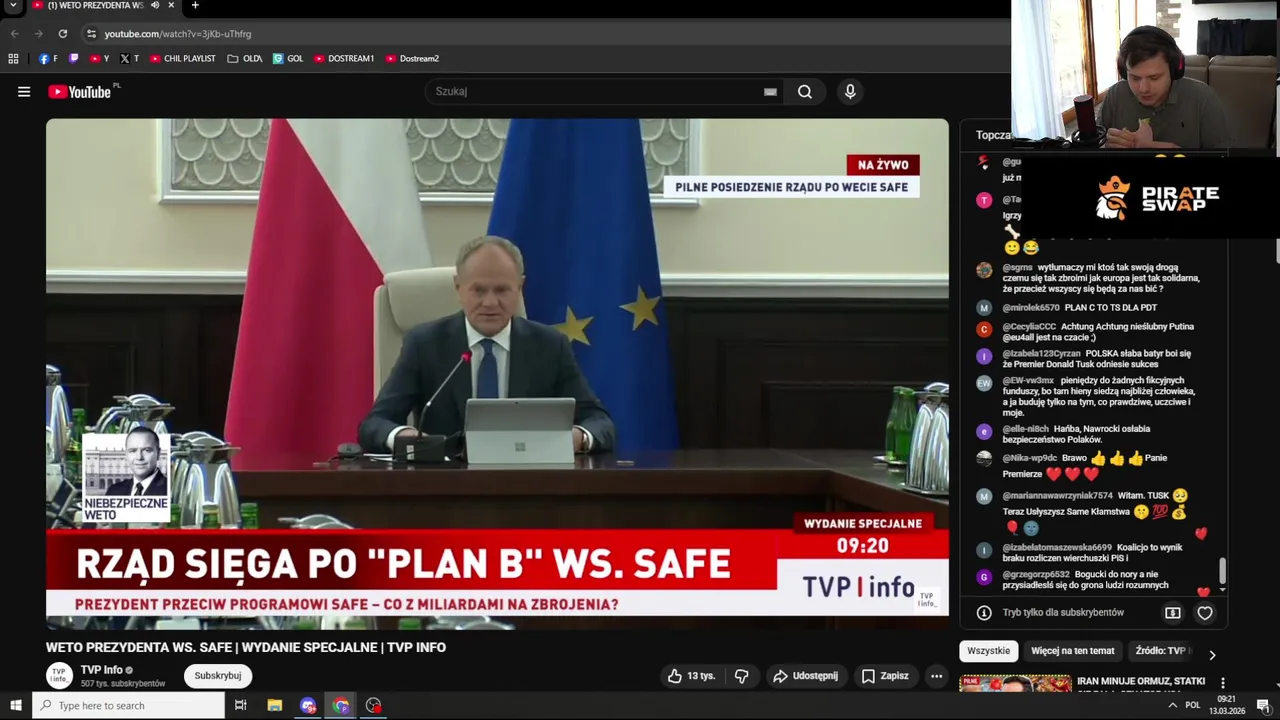The width and height of the screenshot is (1280, 720).
Task: Open the Windows Start menu
Action: 15,706
